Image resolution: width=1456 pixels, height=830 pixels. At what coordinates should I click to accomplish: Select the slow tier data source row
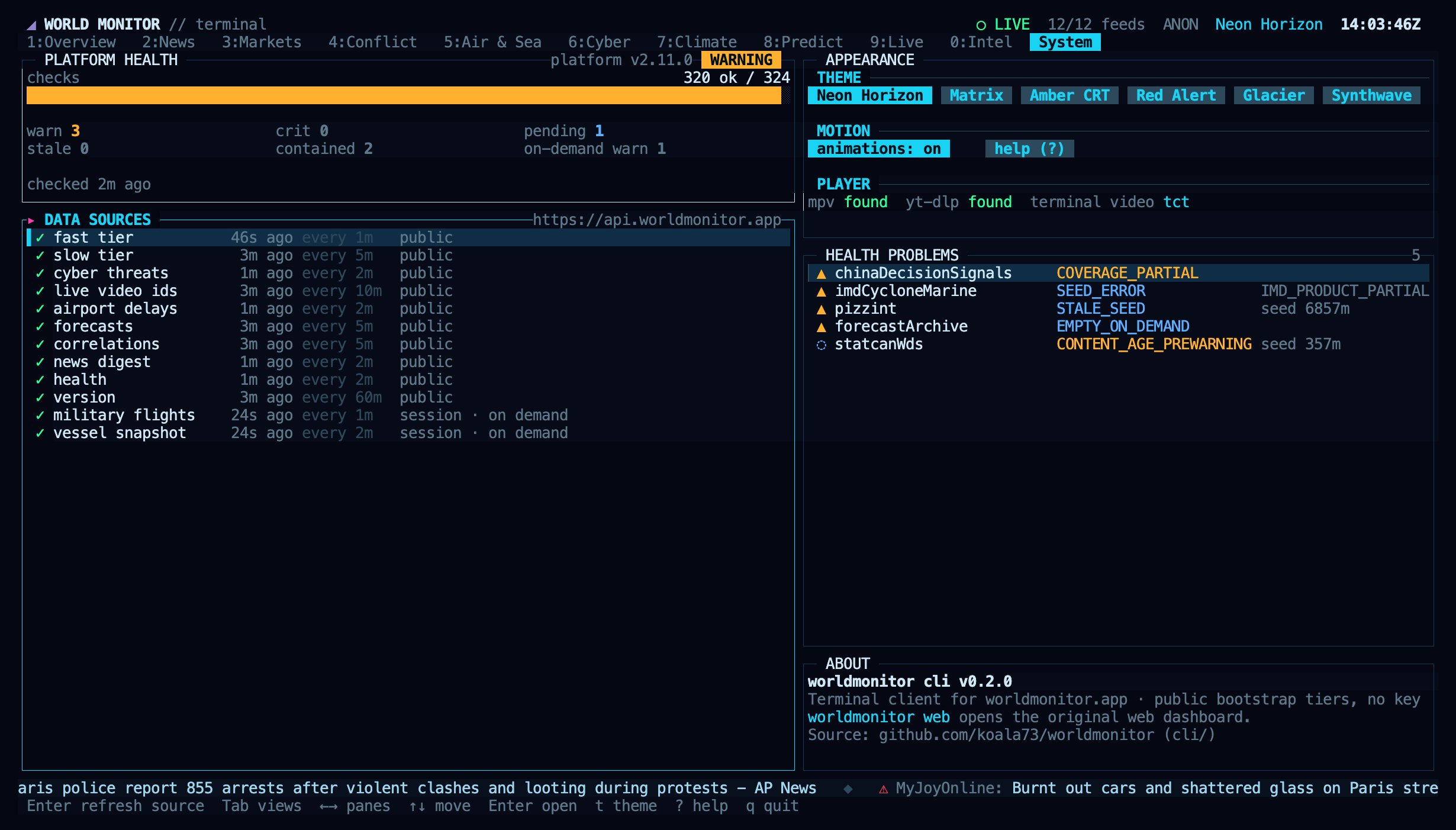coord(408,255)
